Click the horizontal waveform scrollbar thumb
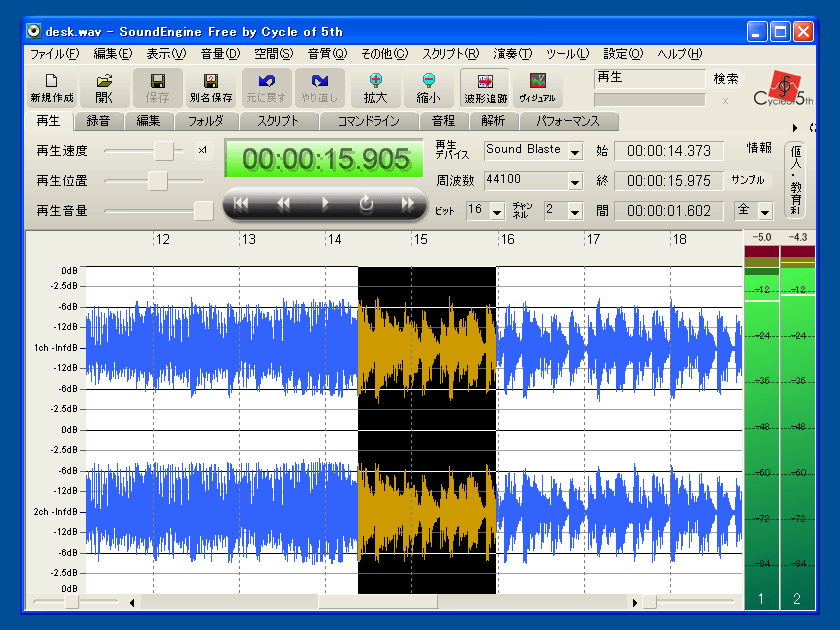The image size is (840, 630). point(378,603)
